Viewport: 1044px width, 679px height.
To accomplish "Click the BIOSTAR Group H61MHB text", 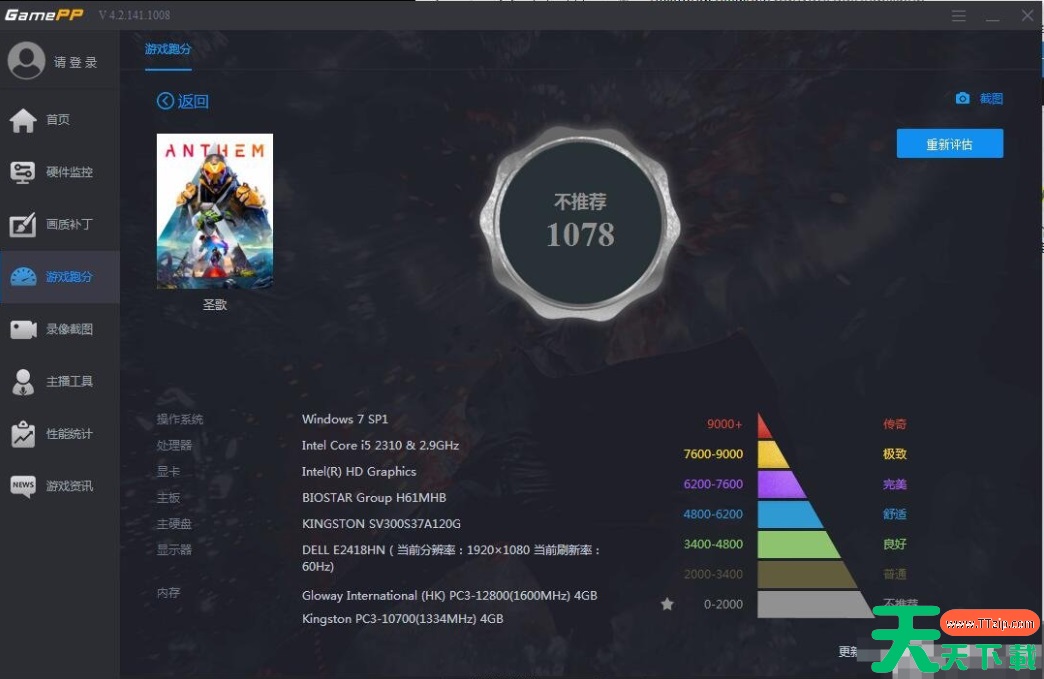I will click(374, 497).
